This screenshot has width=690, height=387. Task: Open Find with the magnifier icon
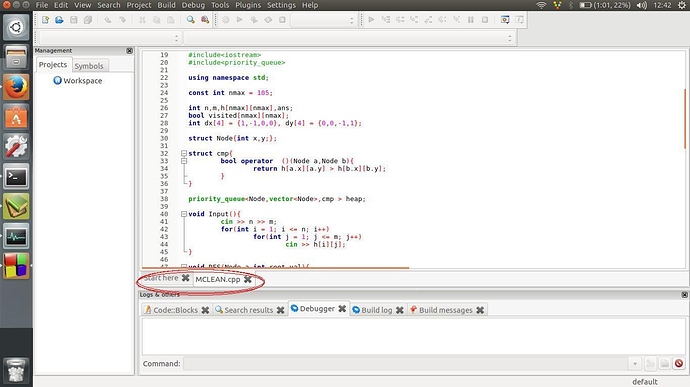[x=191, y=20]
